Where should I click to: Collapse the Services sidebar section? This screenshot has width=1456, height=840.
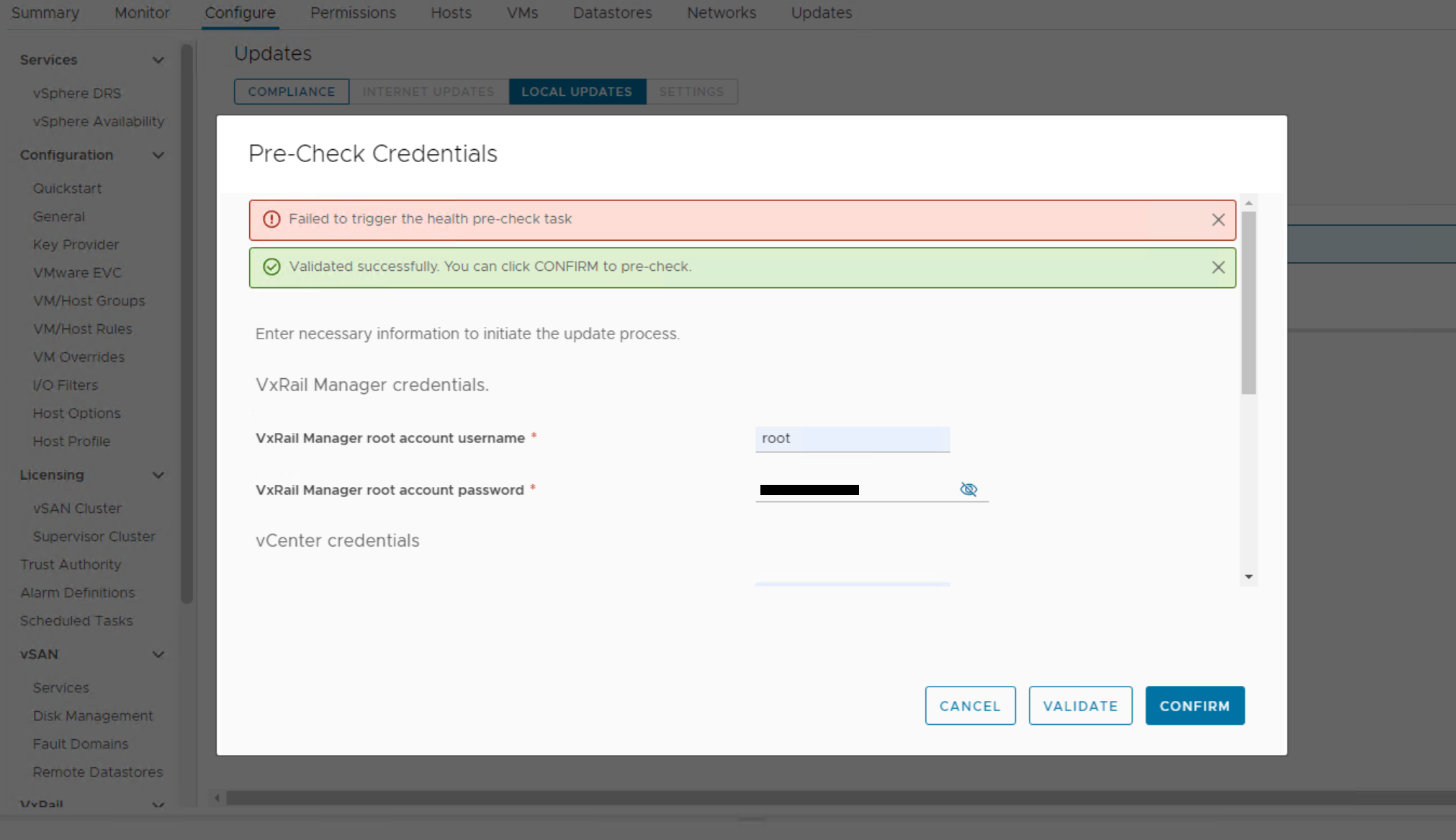pyautogui.click(x=158, y=60)
